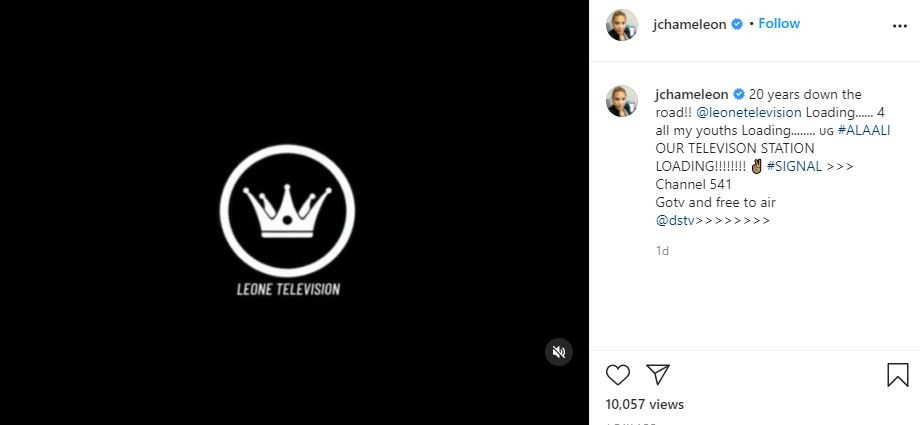The image size is (920, 425).
Task: Open the three-dot more options menu
Action: pos(898,24)
